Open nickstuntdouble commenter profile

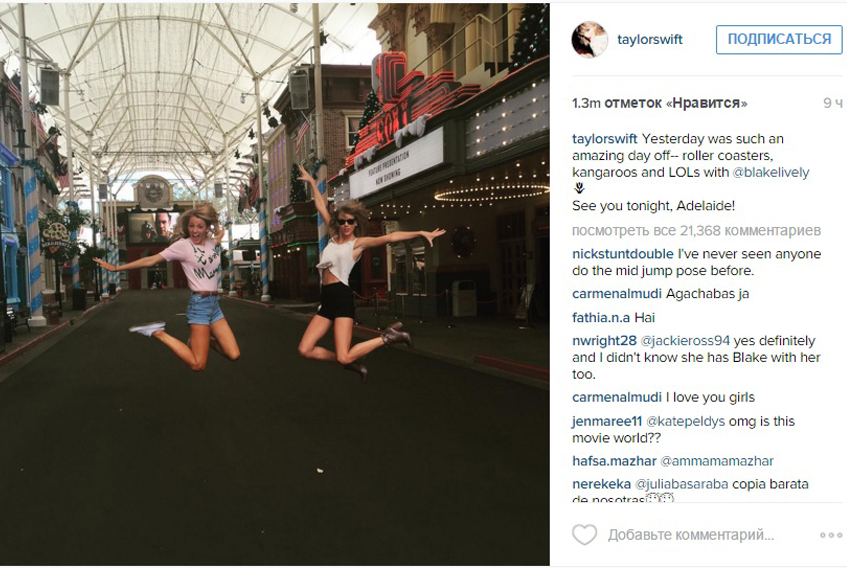tap(623, 254)
